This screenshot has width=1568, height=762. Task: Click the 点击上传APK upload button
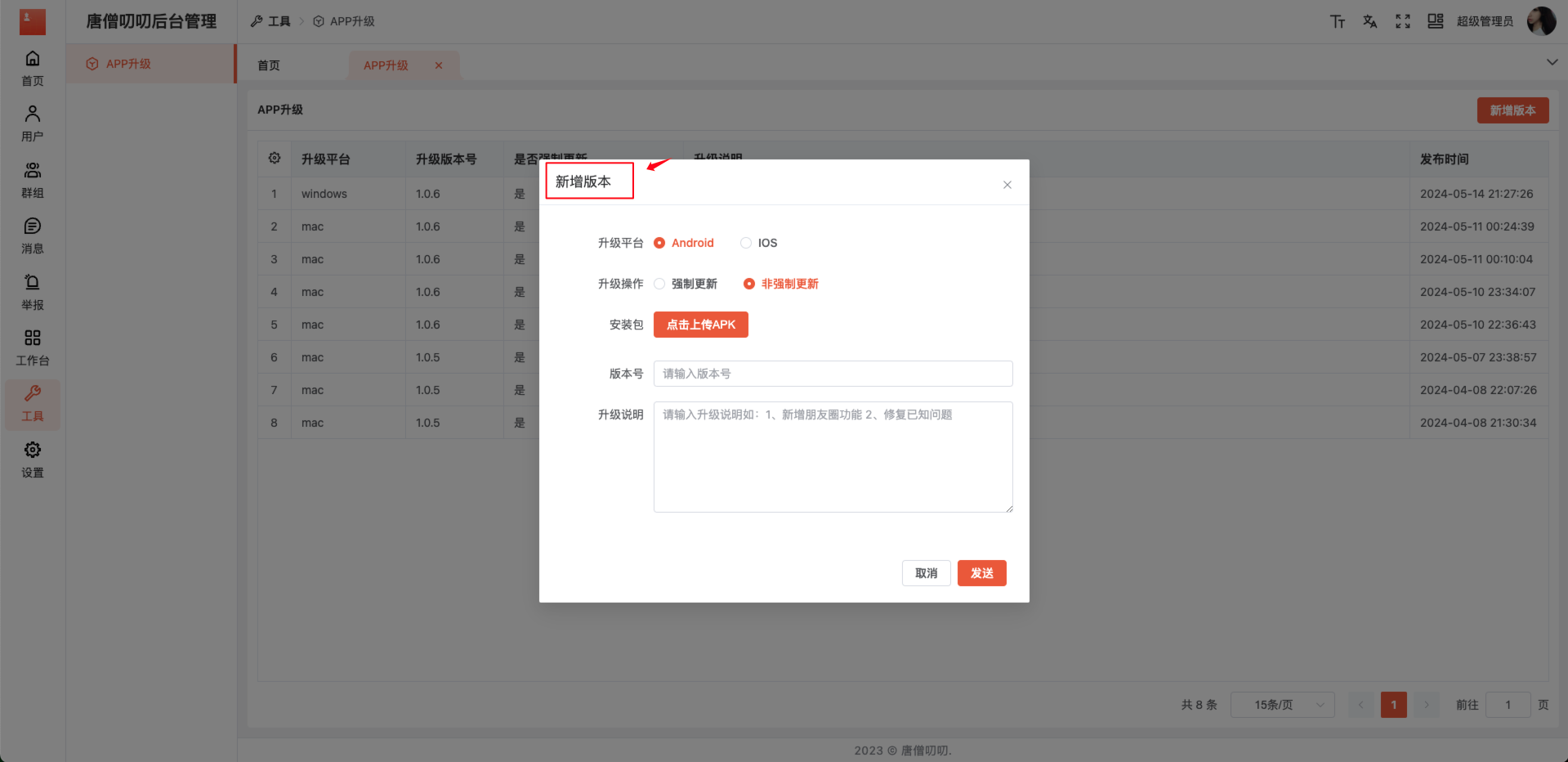click(700, 324)
